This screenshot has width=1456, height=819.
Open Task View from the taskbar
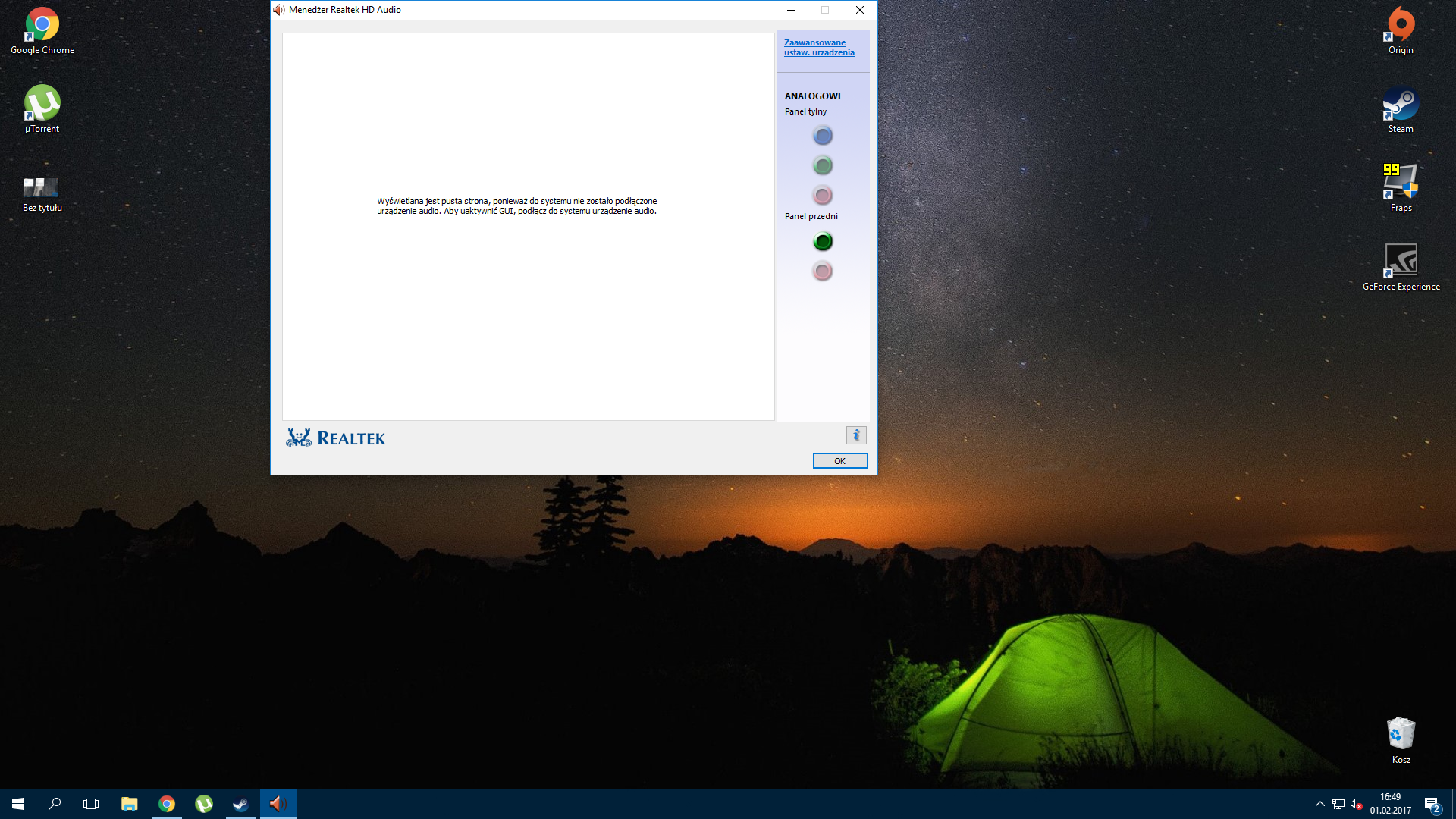tap(91, 804)
